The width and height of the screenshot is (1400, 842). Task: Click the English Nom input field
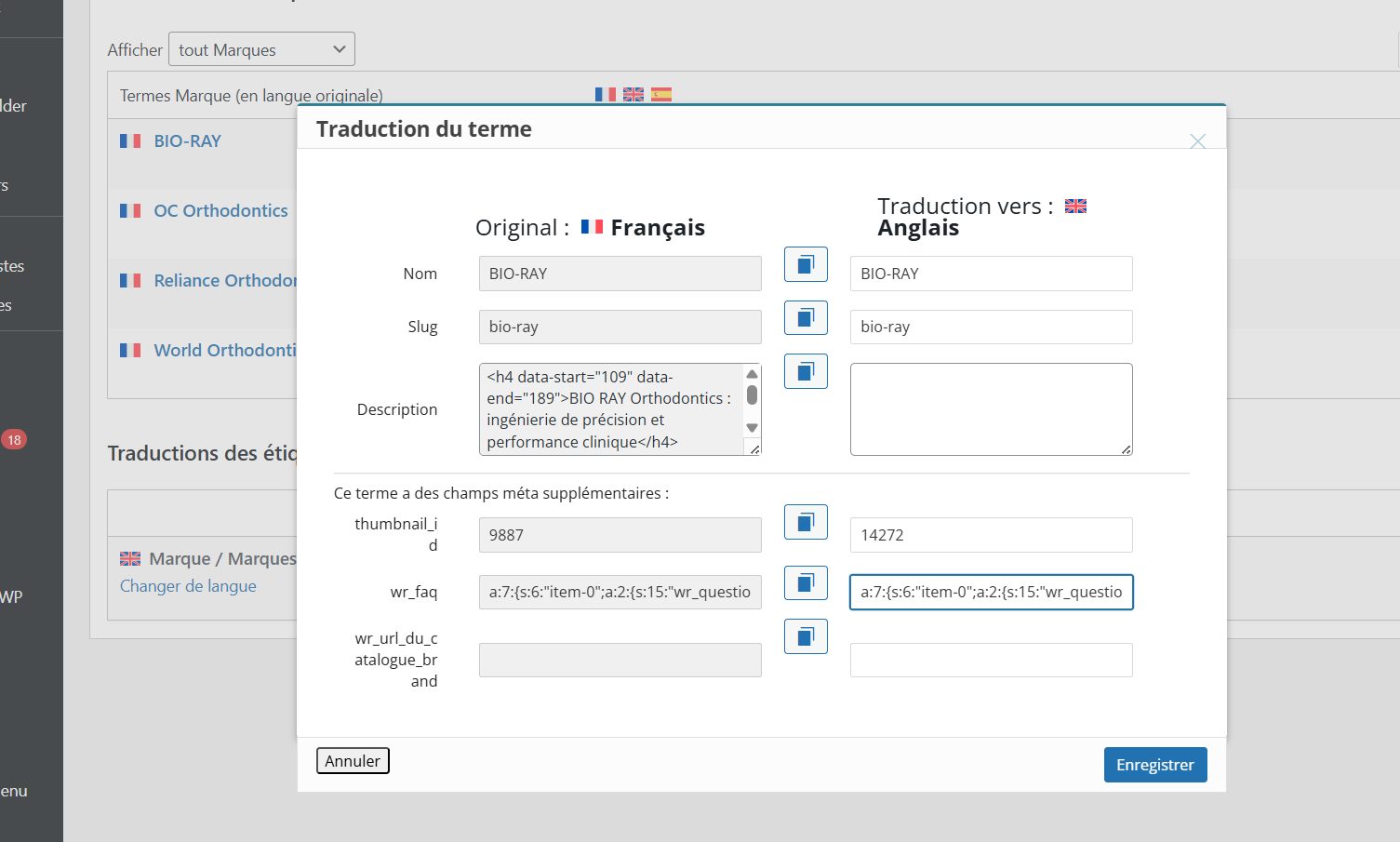tap(991, 274)
